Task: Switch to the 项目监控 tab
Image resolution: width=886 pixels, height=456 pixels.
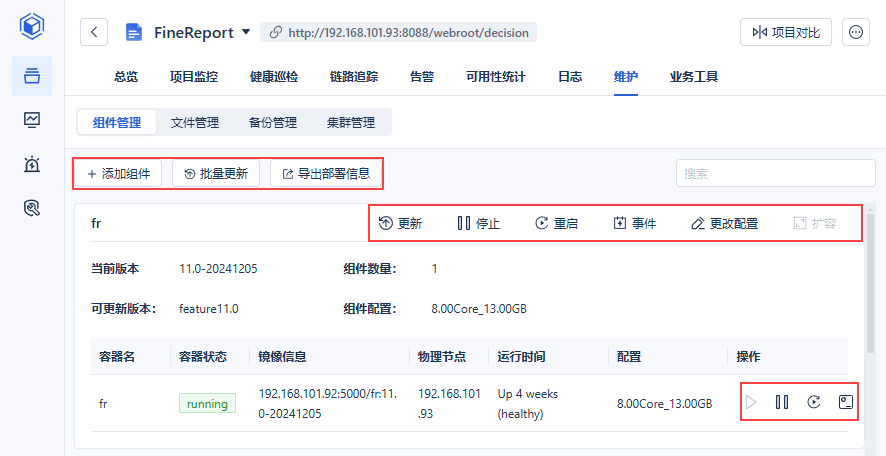Action: 193,77
